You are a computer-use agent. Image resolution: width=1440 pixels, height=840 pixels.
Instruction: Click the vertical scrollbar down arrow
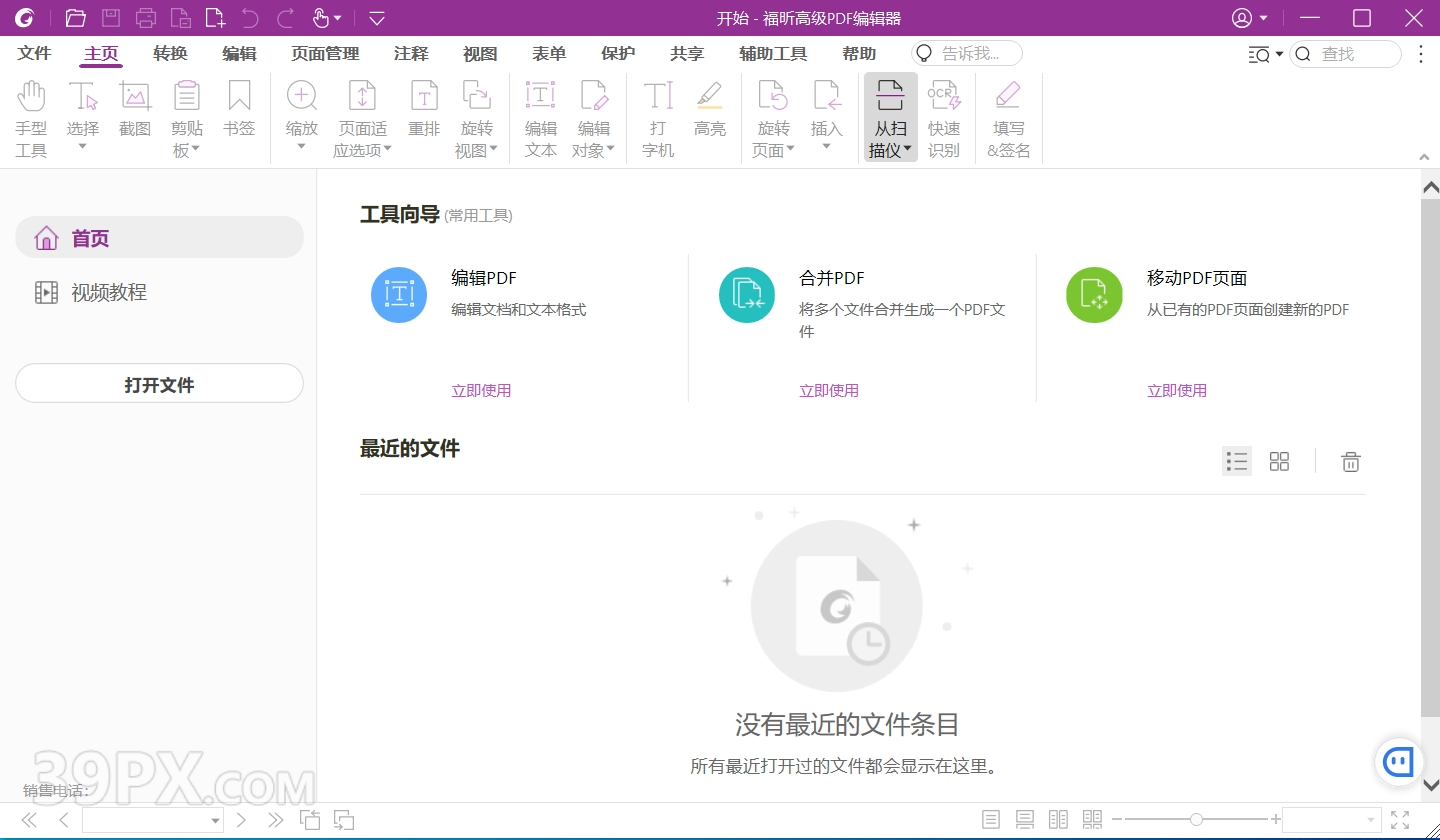pos(1430,786)
